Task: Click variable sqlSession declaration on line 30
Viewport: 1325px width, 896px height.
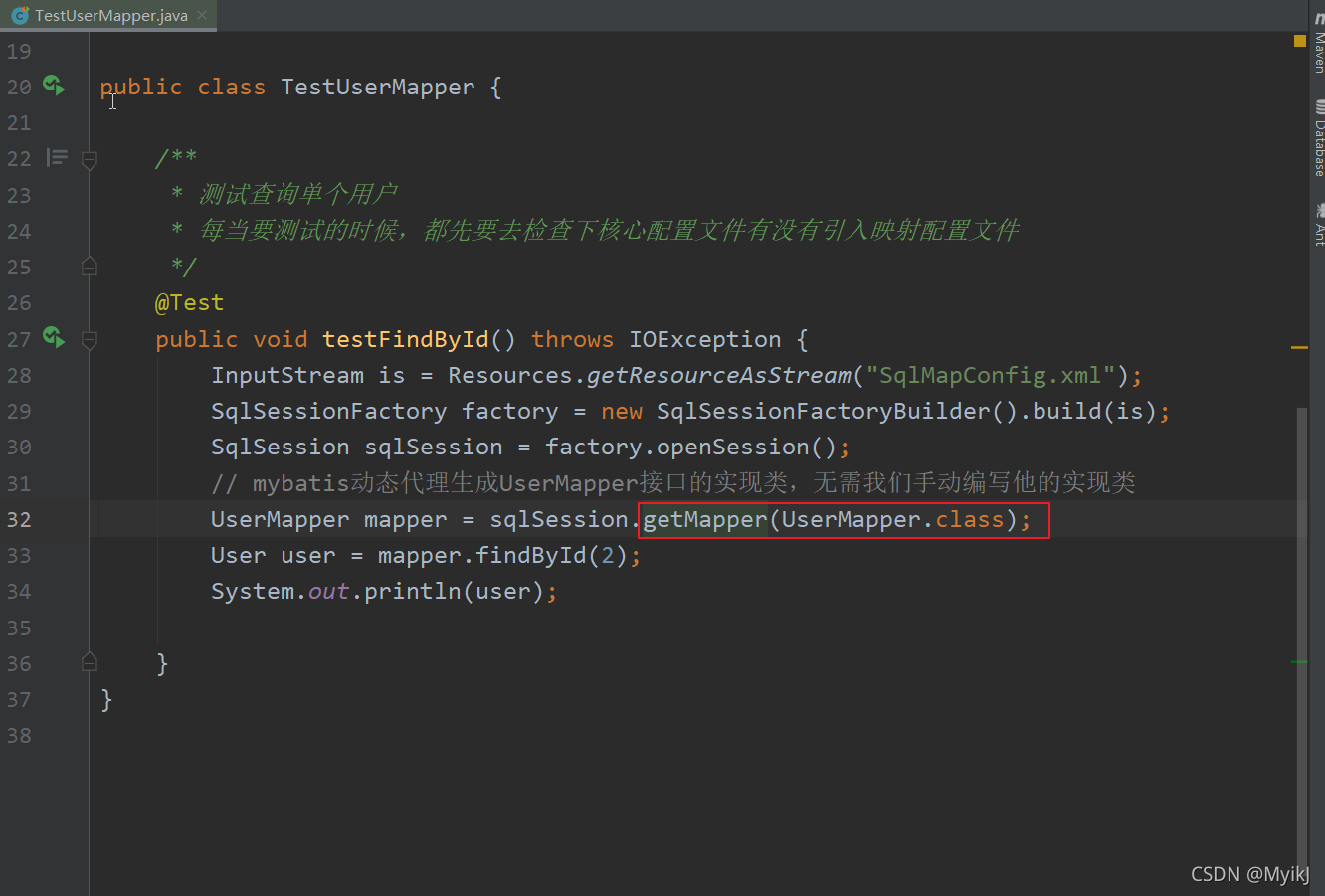Action: (x=434, y=447)
